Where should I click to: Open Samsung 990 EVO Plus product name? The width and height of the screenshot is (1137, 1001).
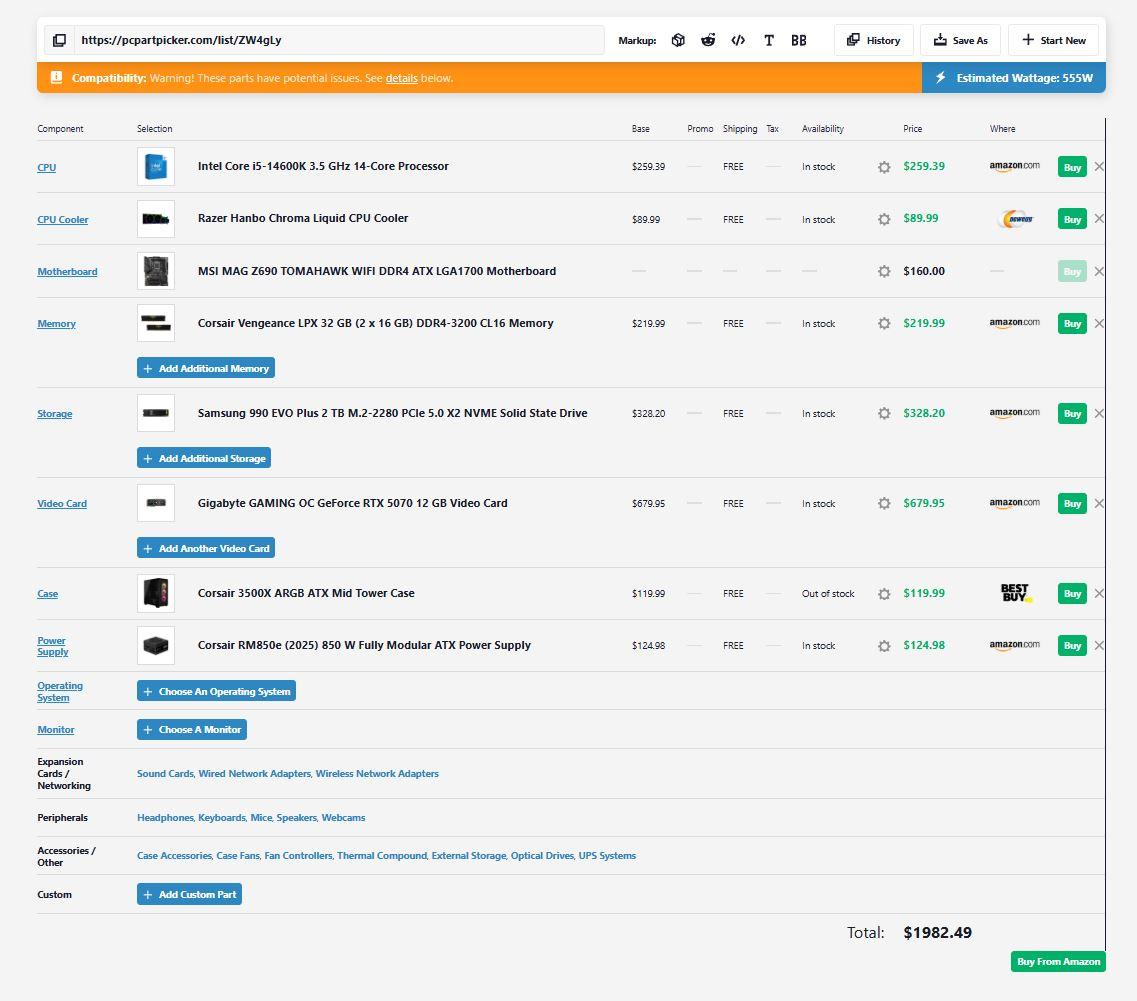392,413
